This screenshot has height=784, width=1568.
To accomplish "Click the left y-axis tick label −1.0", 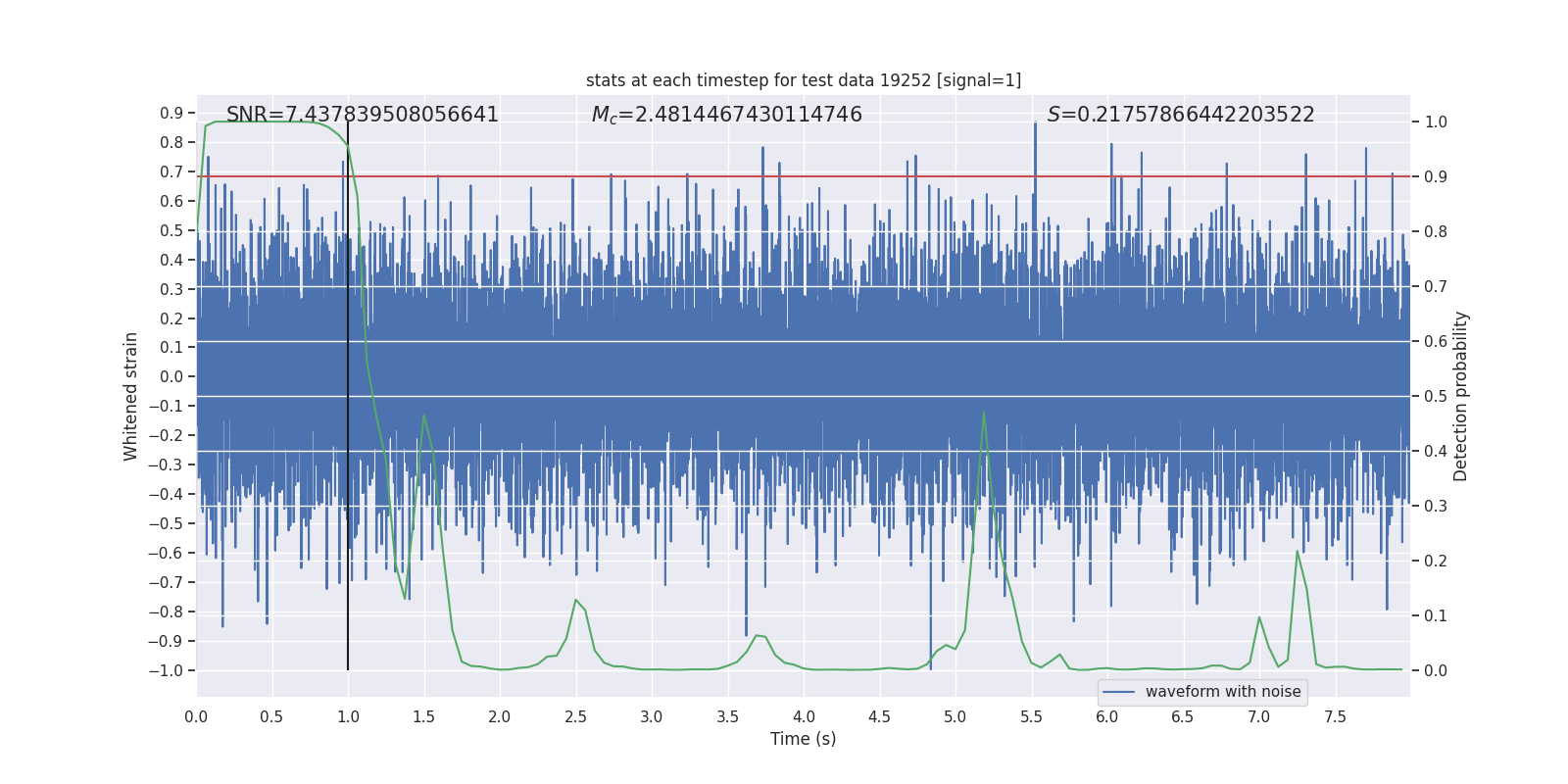I will click(166, 670).
